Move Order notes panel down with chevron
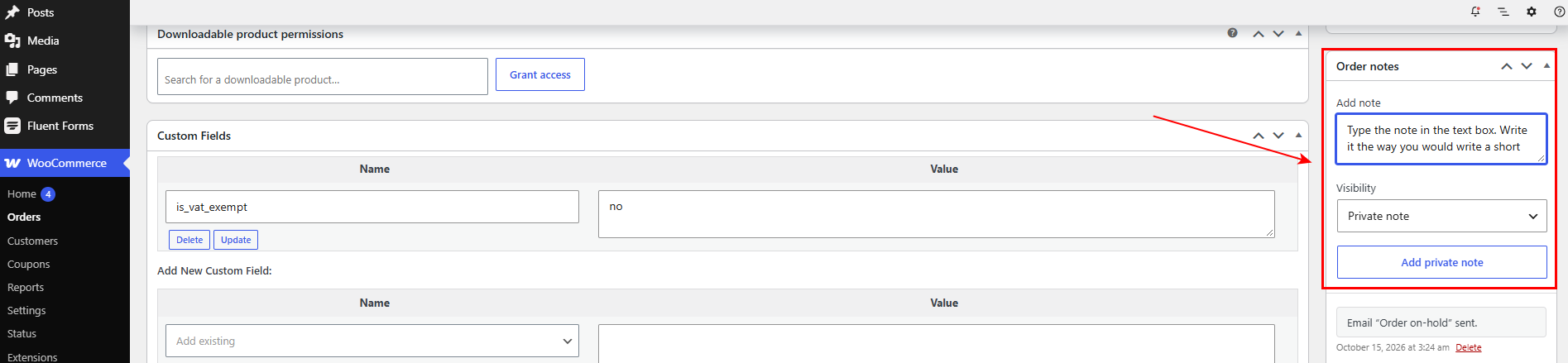1568x363 pixels. point(1527,66)
